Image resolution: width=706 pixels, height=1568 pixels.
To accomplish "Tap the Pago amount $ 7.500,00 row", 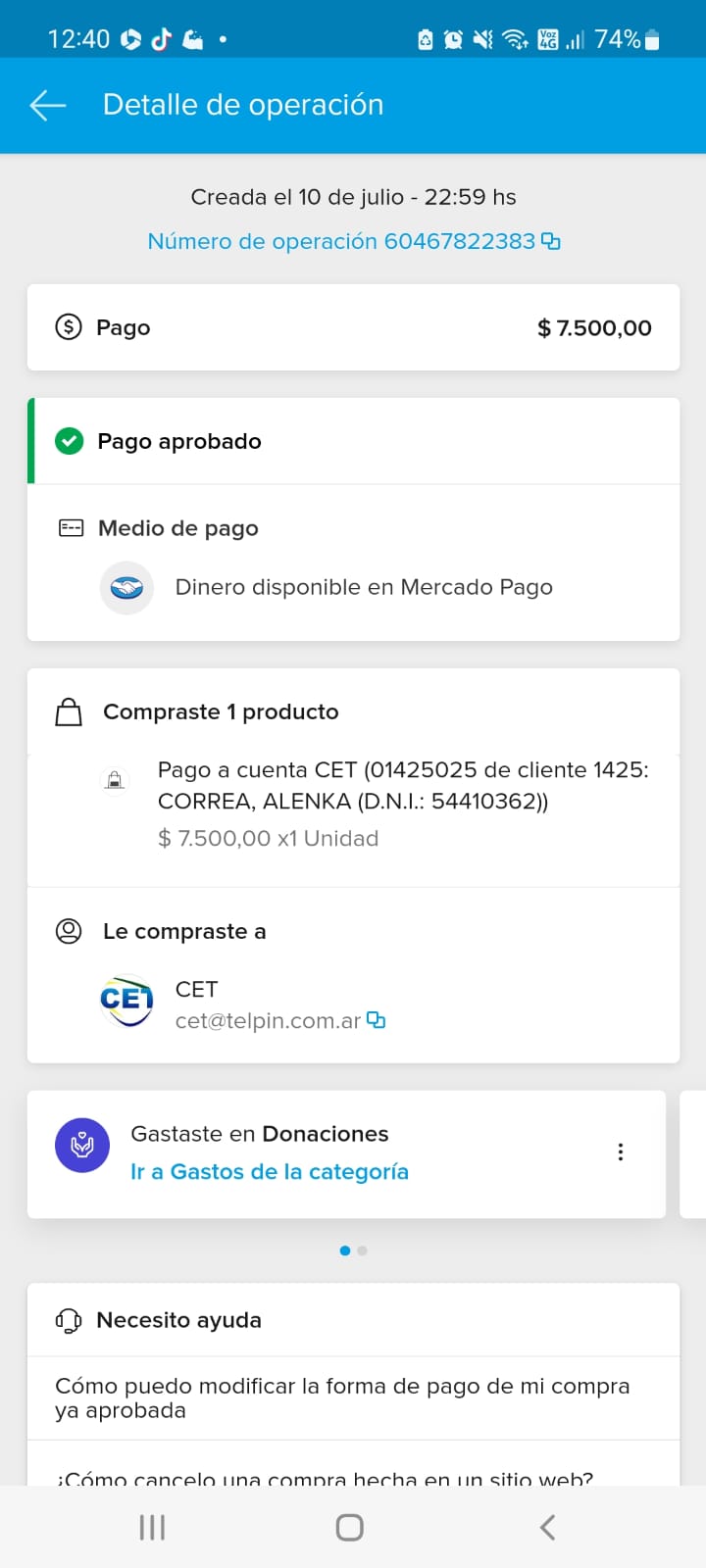I will 353,327.
